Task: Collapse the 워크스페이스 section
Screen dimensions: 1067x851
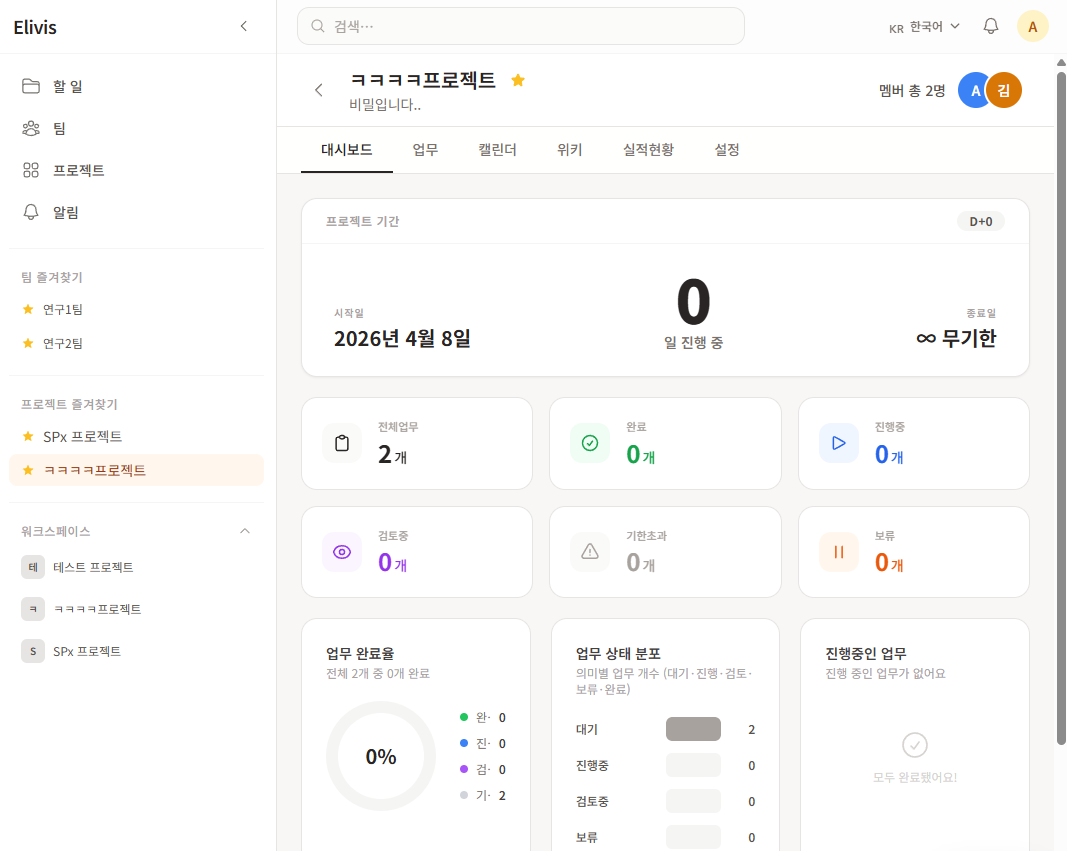Action: coord(245,531)
